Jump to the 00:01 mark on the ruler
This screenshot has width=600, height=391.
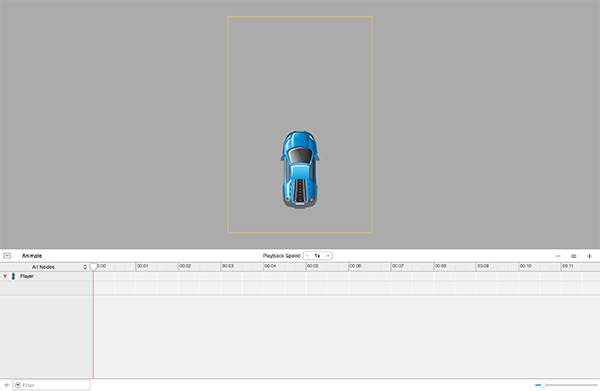click(142, 266)
